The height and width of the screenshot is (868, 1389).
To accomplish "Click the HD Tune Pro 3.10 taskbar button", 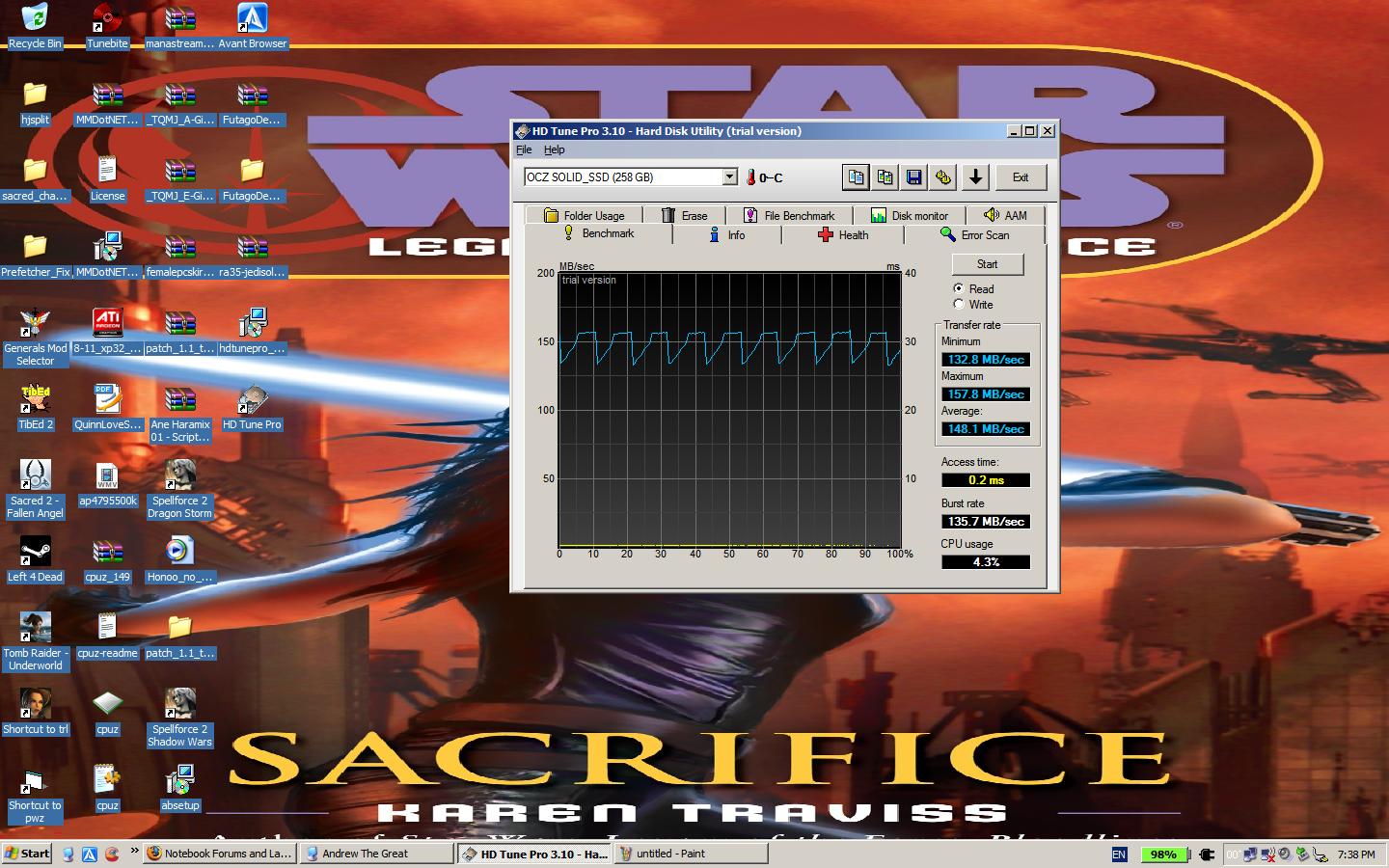I will click(534, 854).
